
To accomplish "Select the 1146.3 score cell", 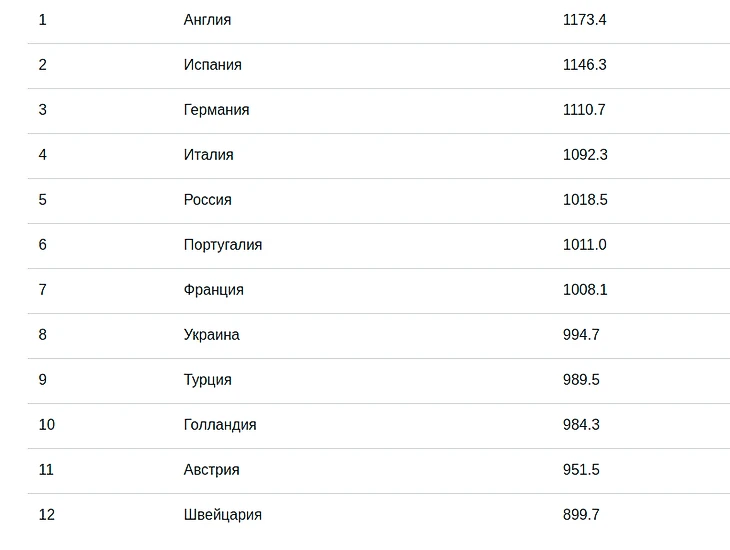I will click(x=584, y=65).
